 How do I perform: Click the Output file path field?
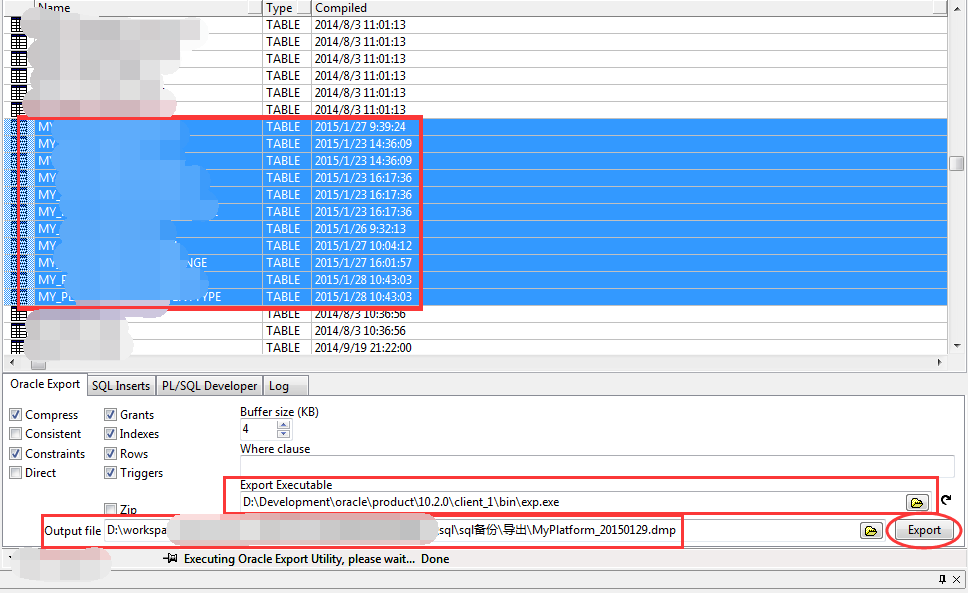click(x=480, y=530)
